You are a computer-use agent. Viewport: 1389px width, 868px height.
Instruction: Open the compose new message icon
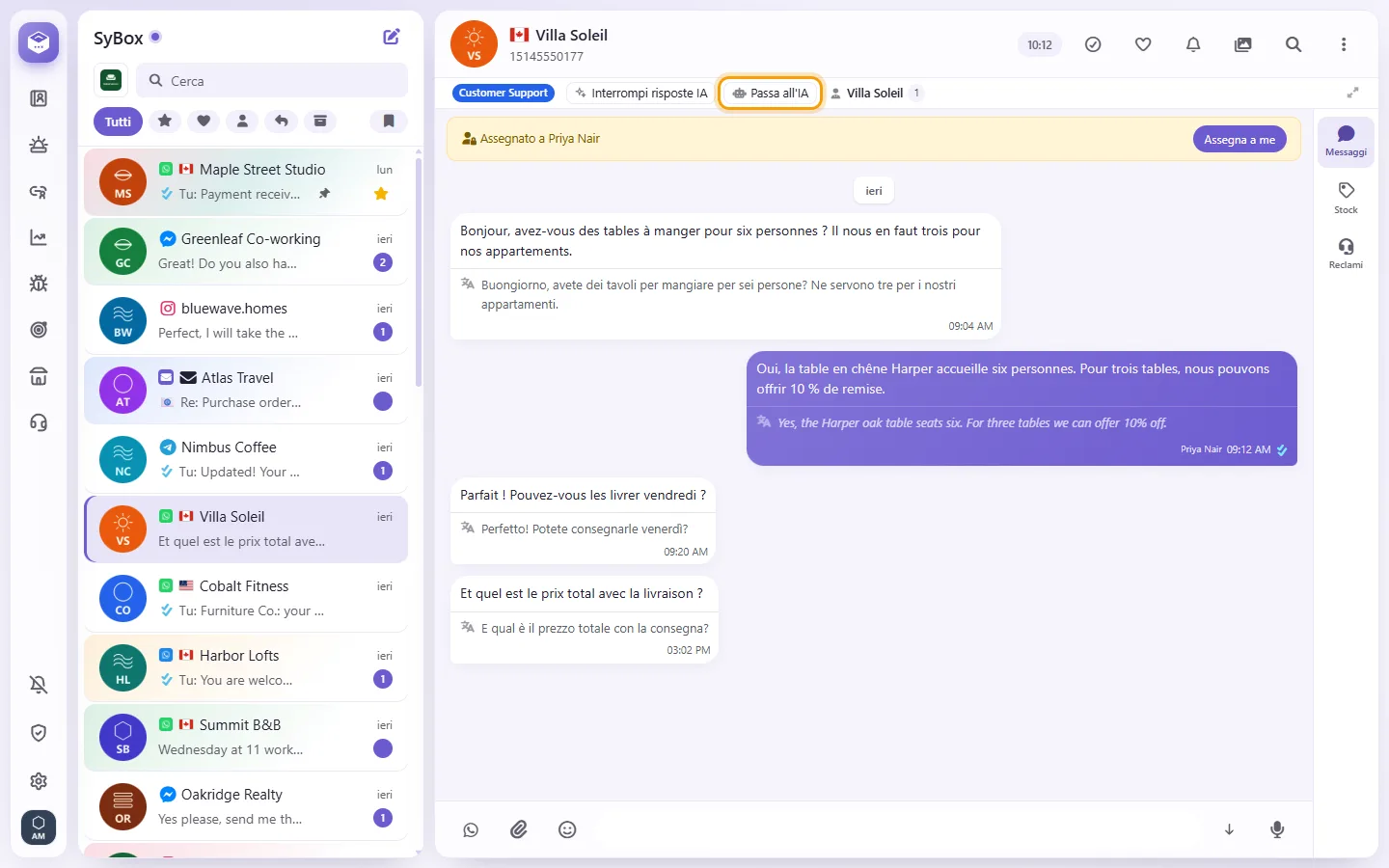click(392, 37)
